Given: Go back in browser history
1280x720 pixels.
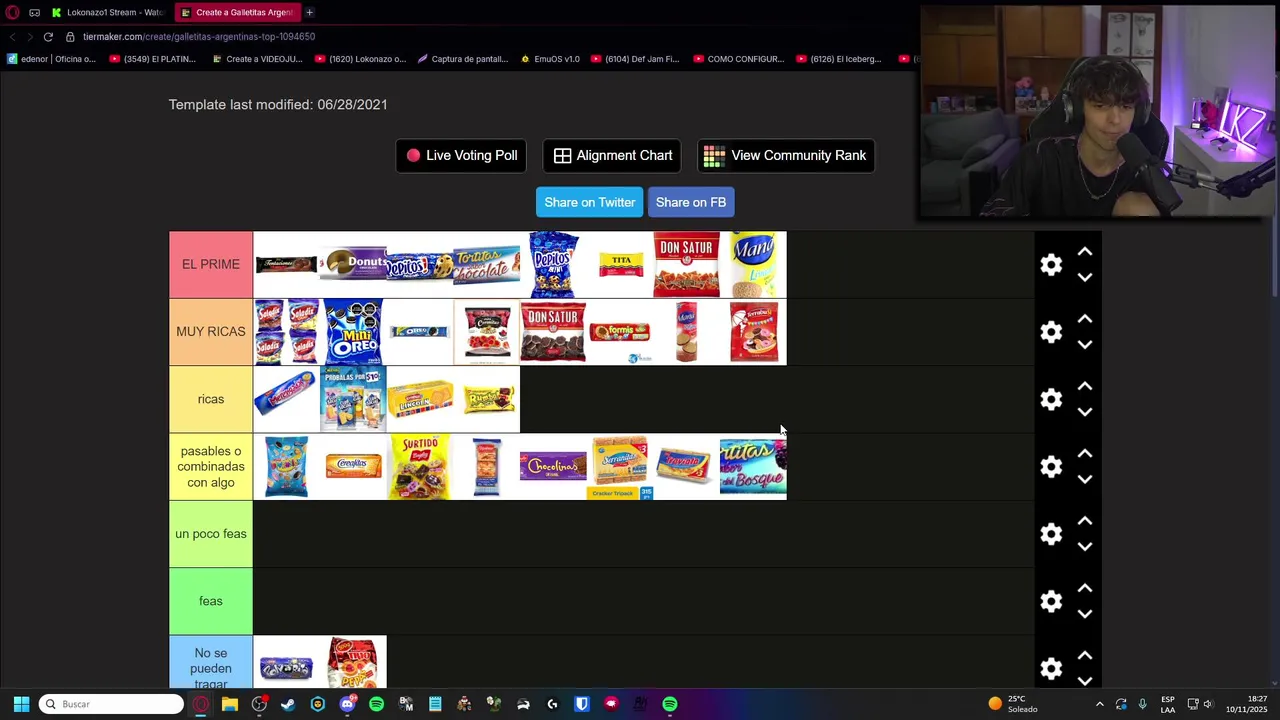Looking at the screenshot, I should click(x=12, y=36).
